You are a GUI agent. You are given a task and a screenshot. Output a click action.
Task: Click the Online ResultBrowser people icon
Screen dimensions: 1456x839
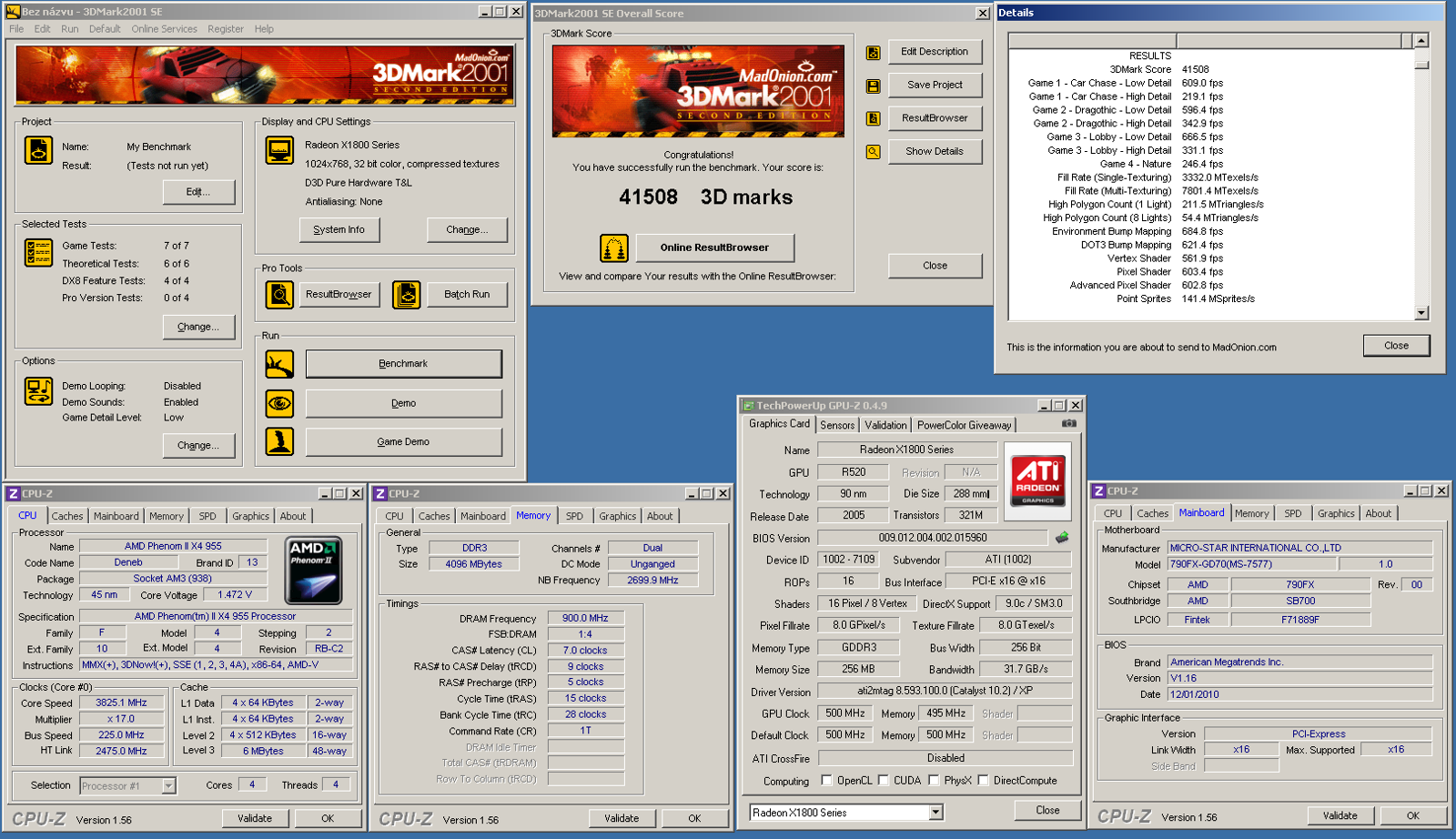pyautogui.click(x=614, y=248)
